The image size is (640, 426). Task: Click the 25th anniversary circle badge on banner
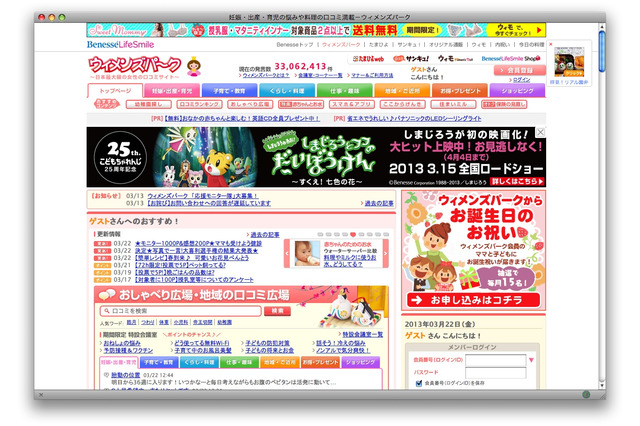tap(120, 157)
